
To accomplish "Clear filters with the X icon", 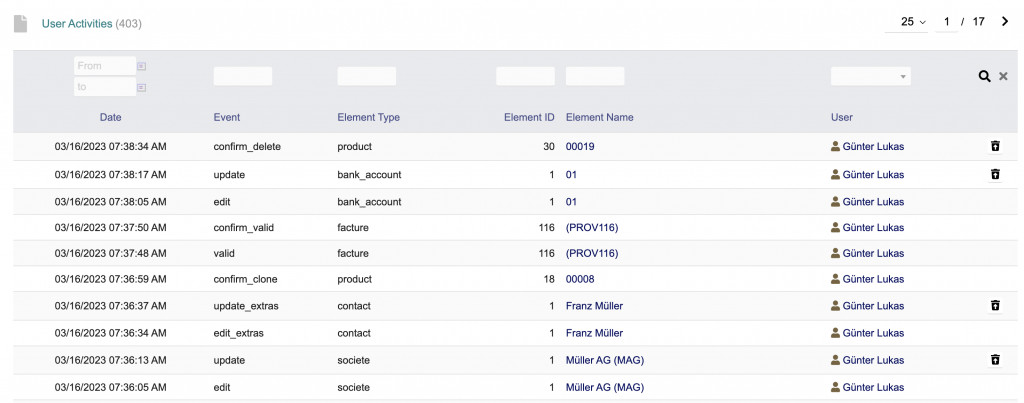I will coord(1003,77).
